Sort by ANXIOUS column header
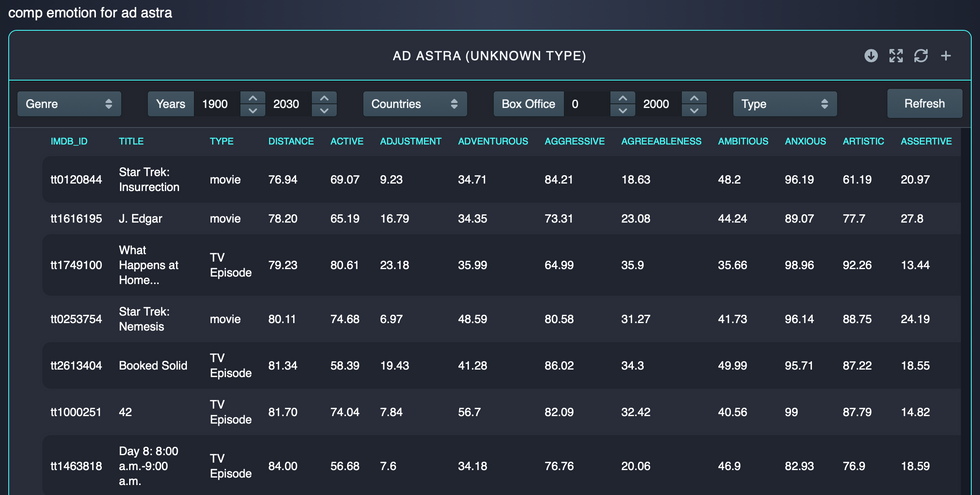 pos(806,141)
